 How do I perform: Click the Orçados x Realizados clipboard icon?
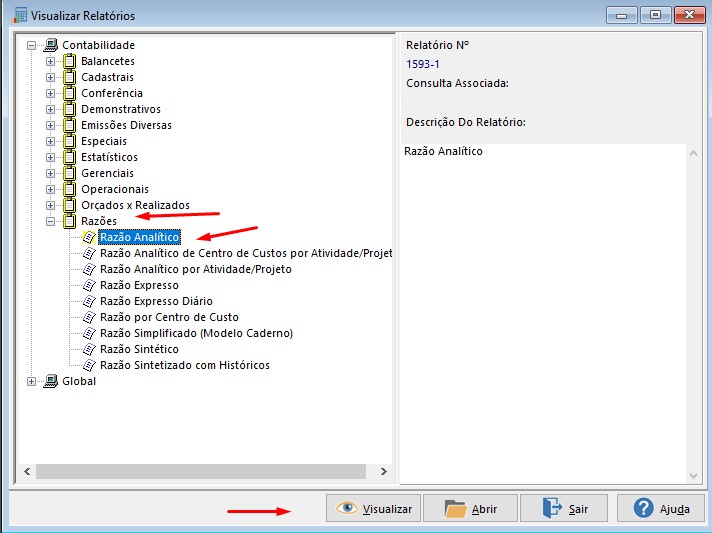[x=69, y=205]
